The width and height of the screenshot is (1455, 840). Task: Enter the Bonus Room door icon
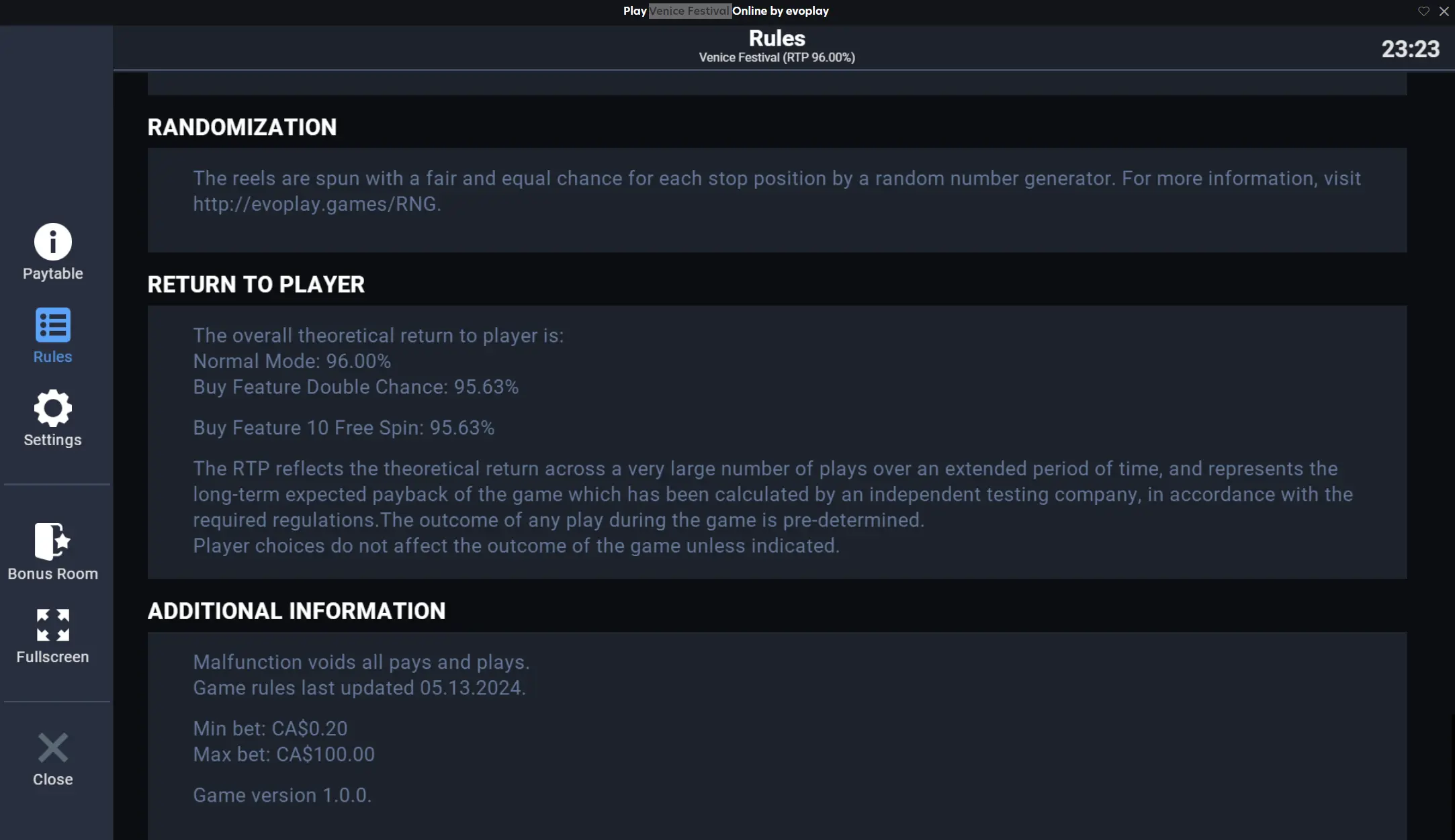[52, 541]
